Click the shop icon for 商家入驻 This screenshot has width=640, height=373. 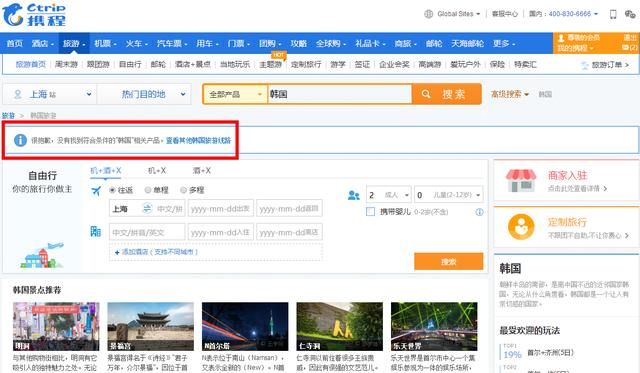coord(521,180)
